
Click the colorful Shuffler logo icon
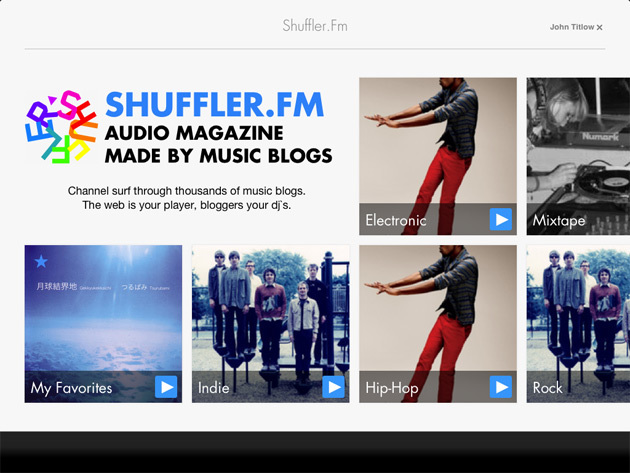tap(62, 127)
